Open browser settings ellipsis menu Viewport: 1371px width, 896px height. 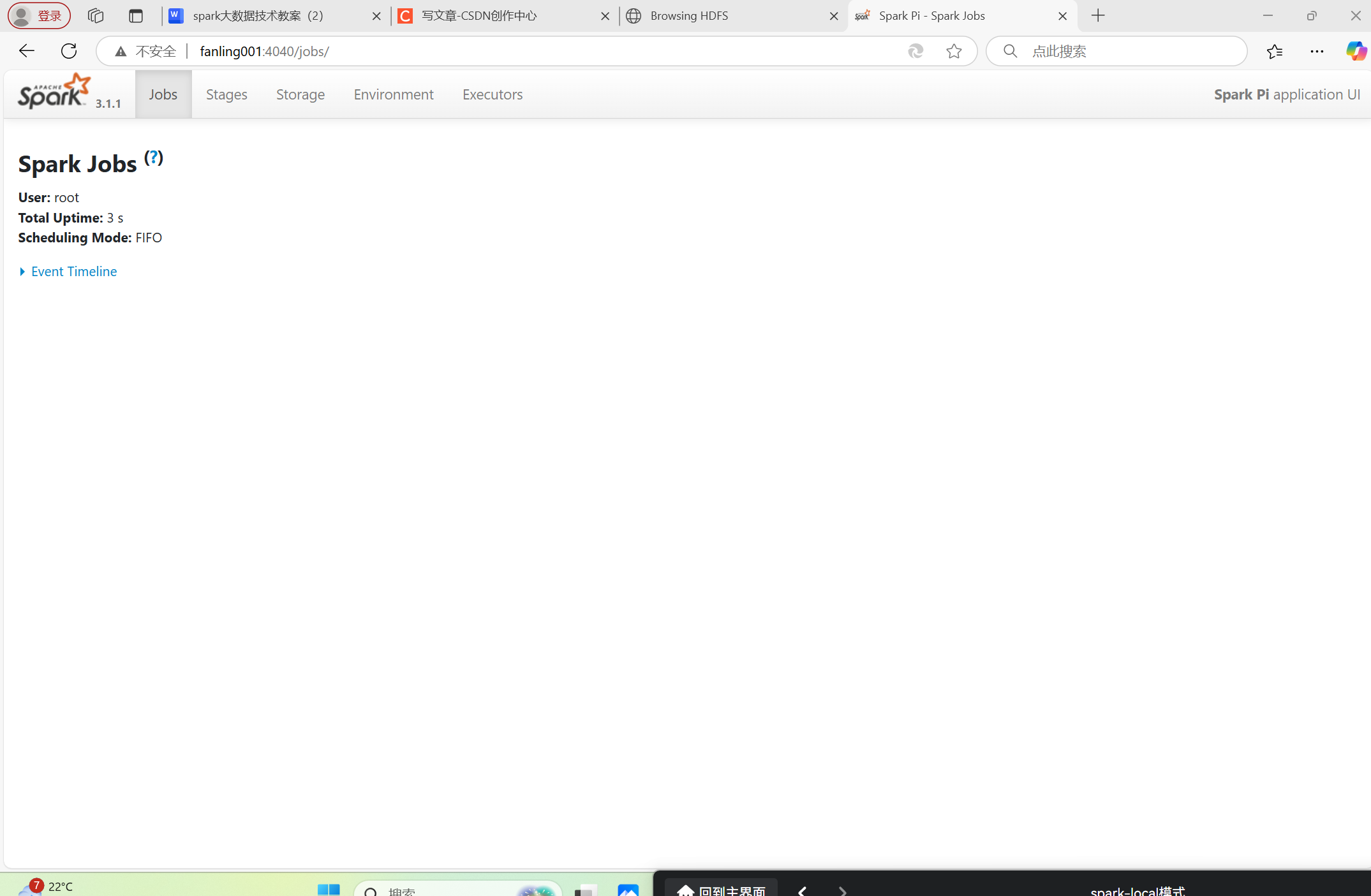point(1316,51)
